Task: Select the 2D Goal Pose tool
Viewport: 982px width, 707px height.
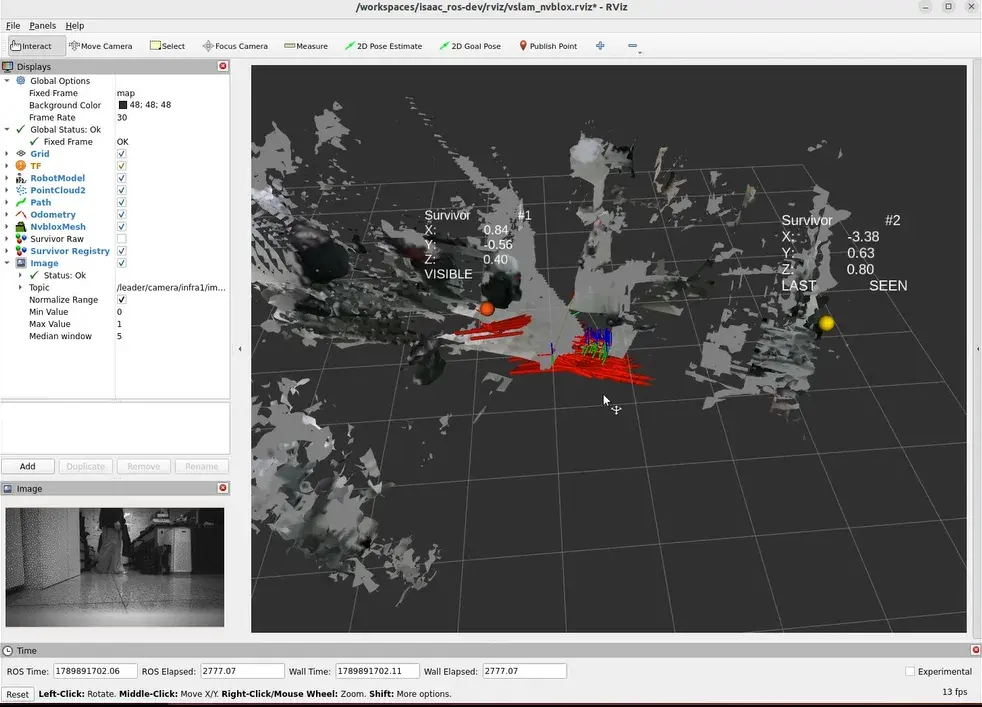Action: pos(470,46)
